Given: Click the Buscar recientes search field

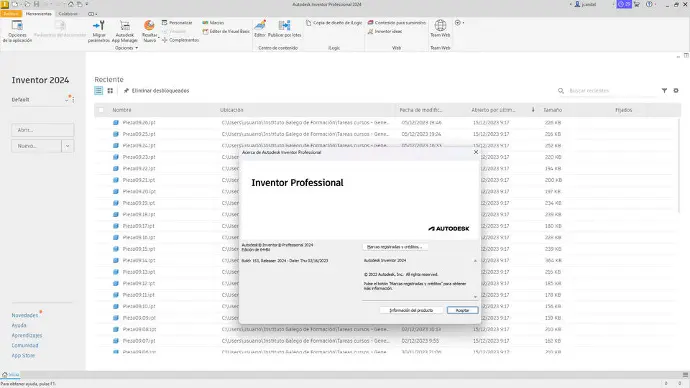Looking at the screenshot, I should coord(612,91).
